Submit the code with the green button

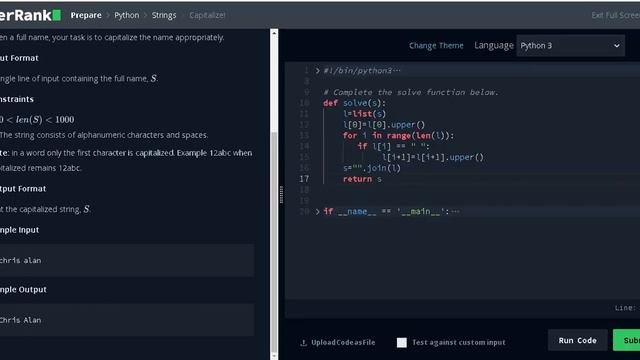[627, 340]
